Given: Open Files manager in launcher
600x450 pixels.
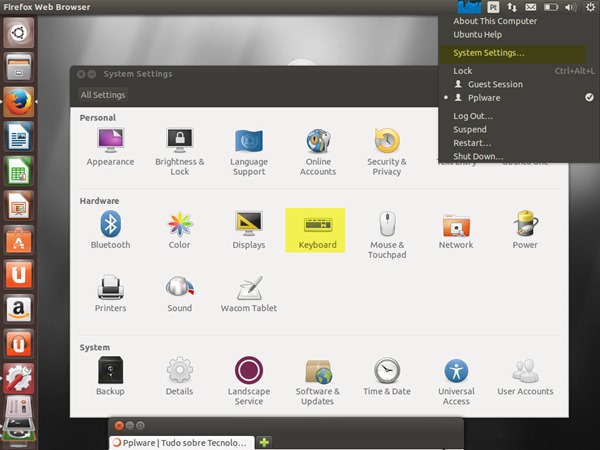Looking at the screenshot, I should click(x=18, y=67).
